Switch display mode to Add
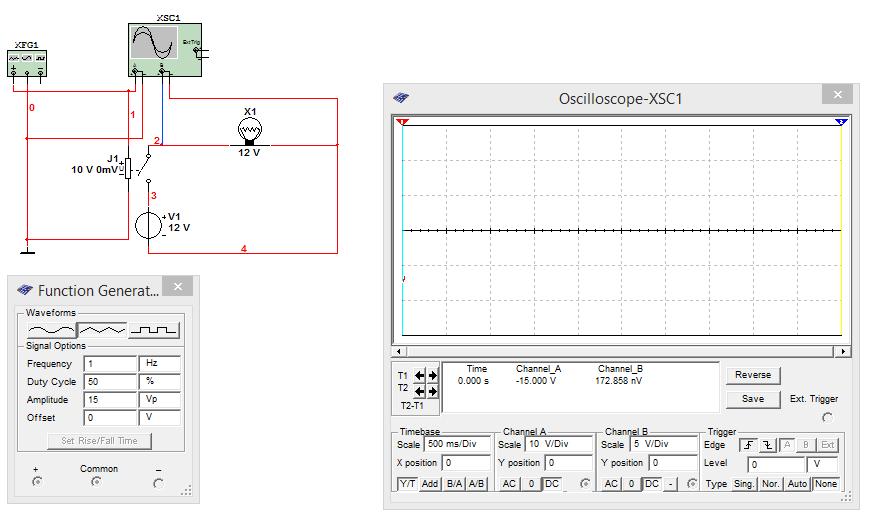Image resolution: width=875 pixels, height=519 pixels. [x=430, y=484]
